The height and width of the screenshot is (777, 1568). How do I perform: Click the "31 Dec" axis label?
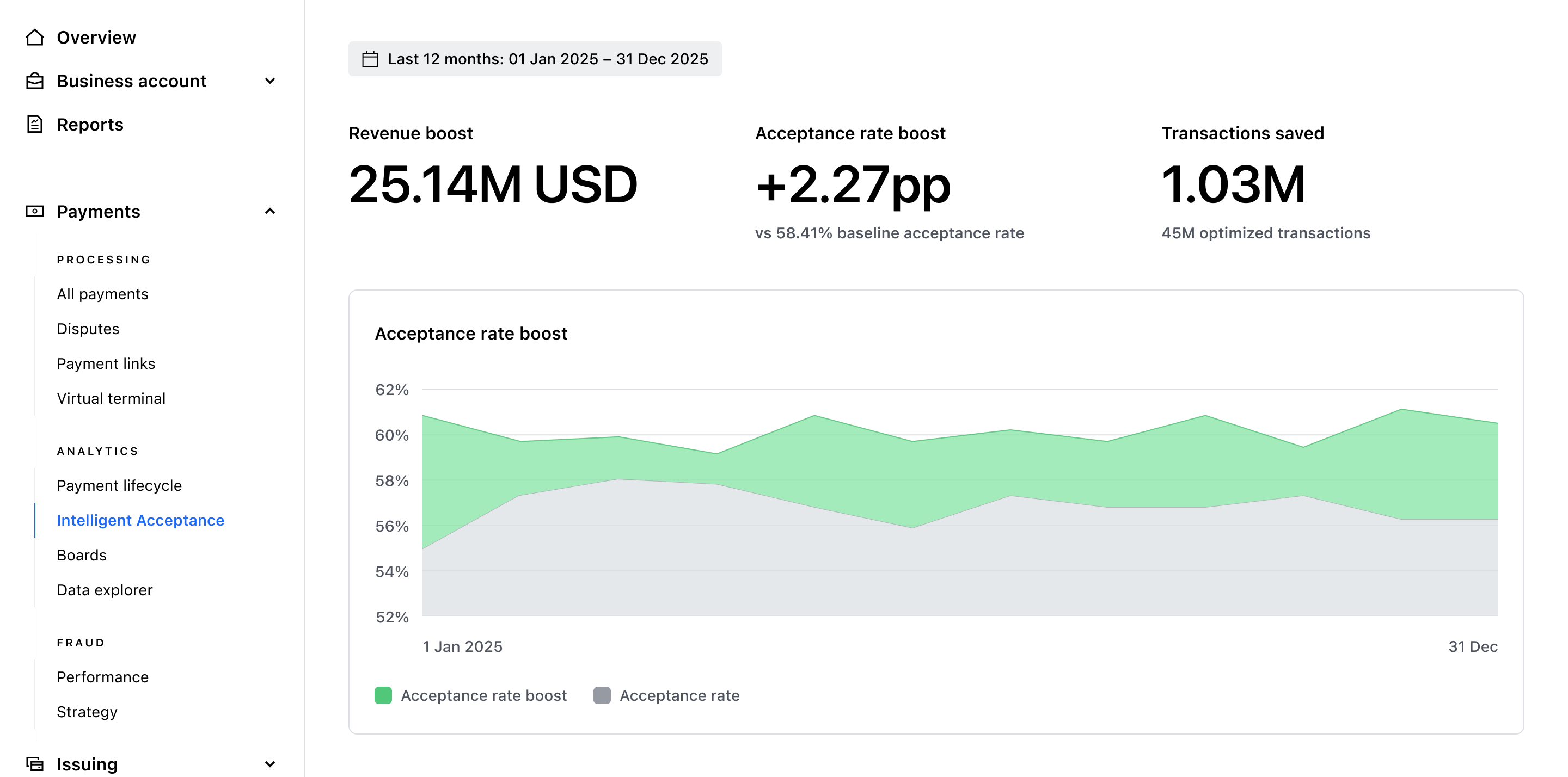click(x=1472, y=646)
